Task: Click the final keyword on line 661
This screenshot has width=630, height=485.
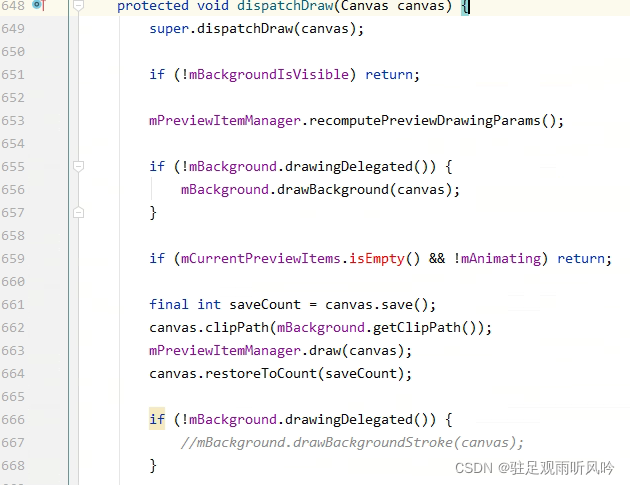Action: (x=169, y=305)
